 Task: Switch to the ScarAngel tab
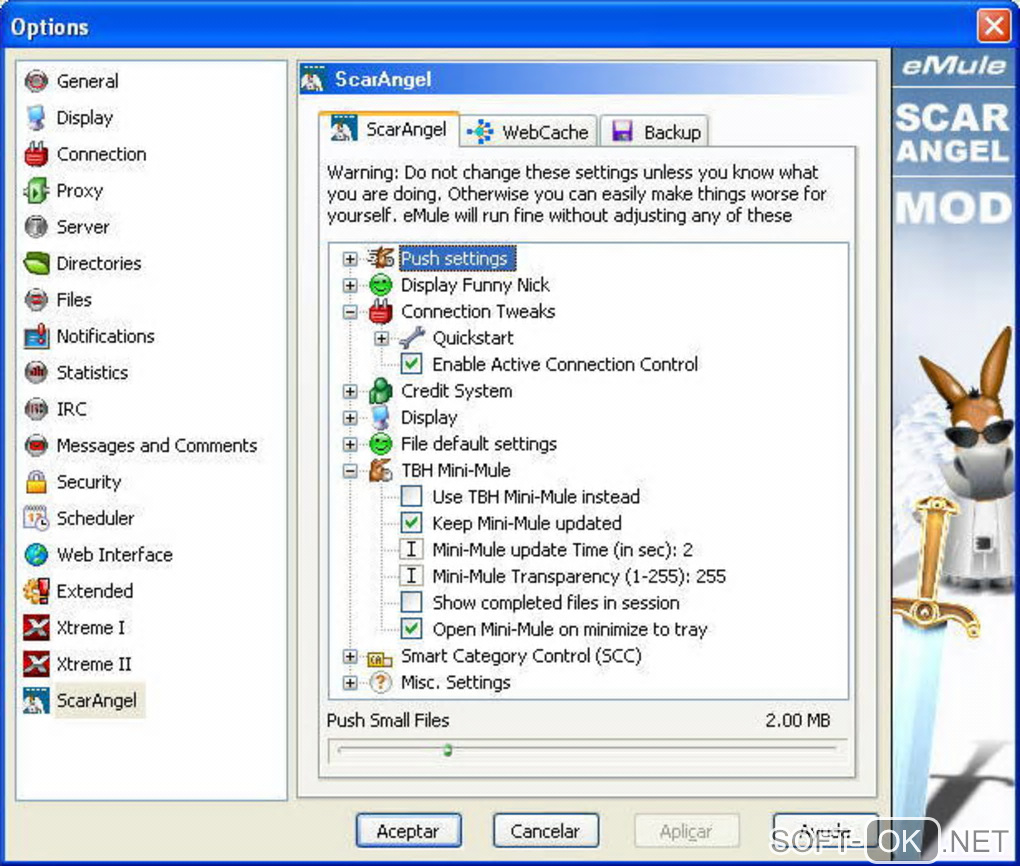coord(389,129)
